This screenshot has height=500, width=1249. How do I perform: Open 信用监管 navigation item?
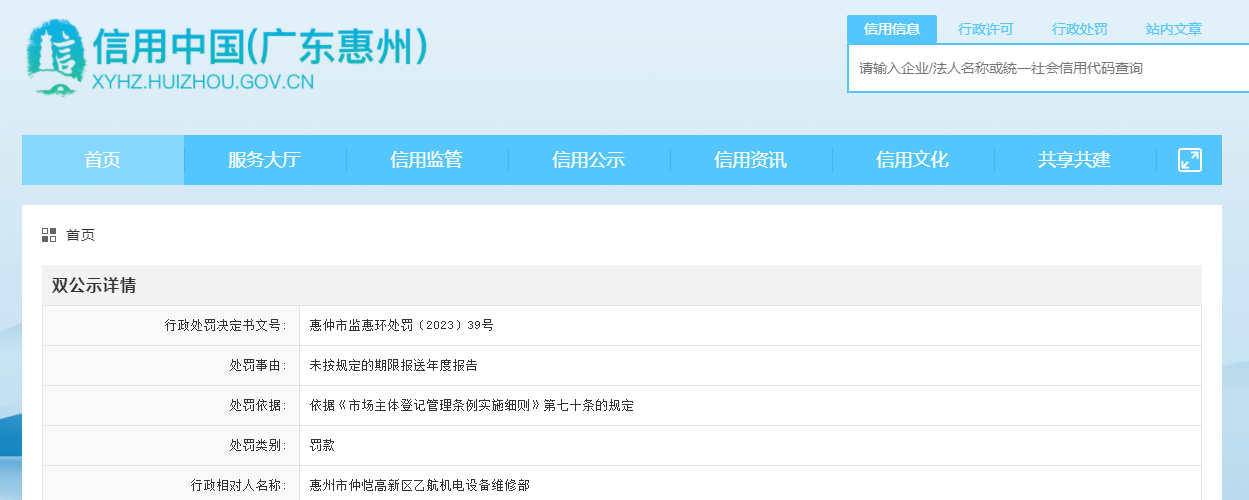[x=427, y=160]
